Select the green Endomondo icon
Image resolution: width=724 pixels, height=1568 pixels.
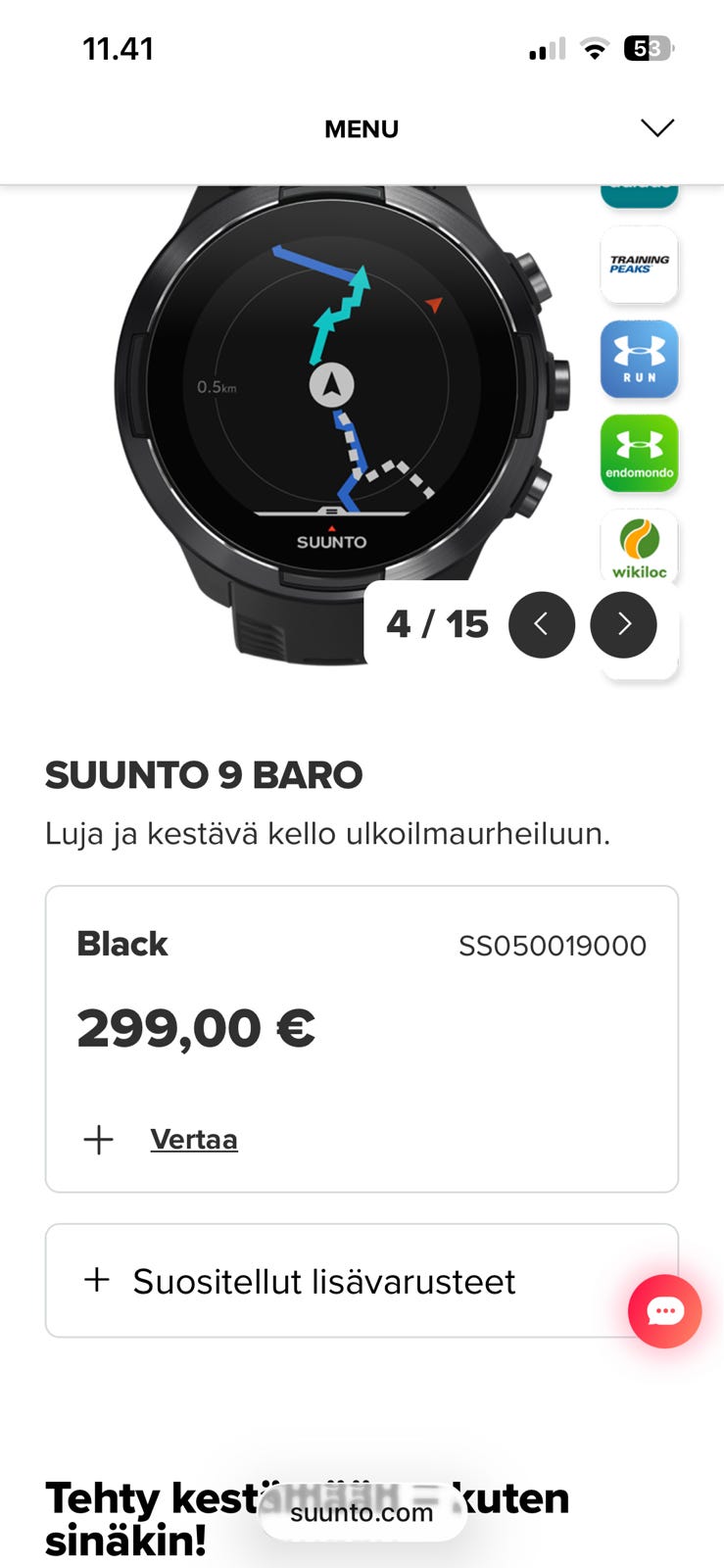(639, 453)
